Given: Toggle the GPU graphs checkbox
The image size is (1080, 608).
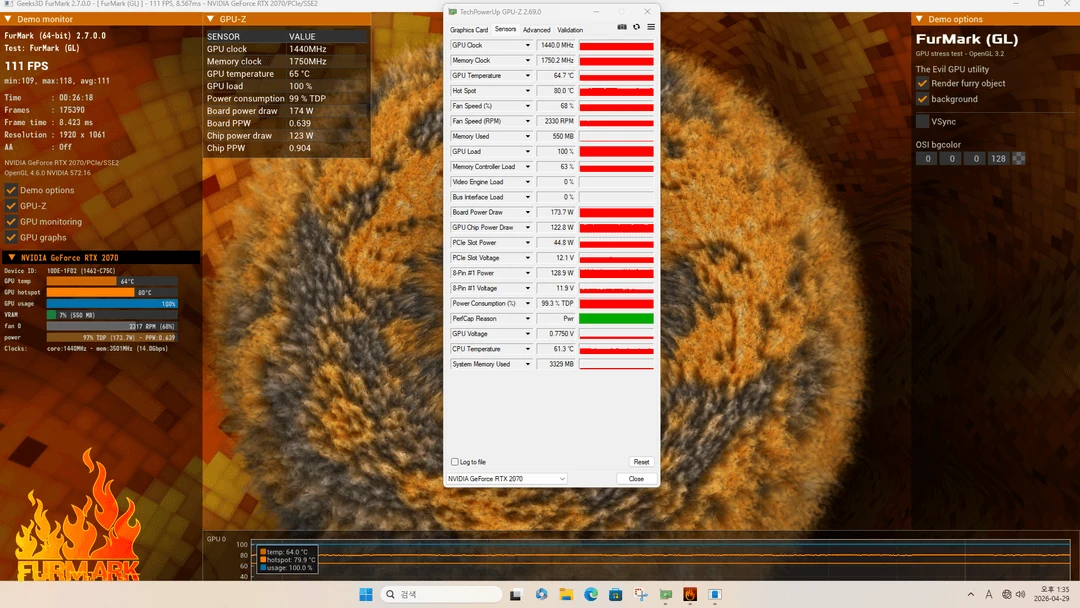Looking at the screenshot, I should (11, 238).
